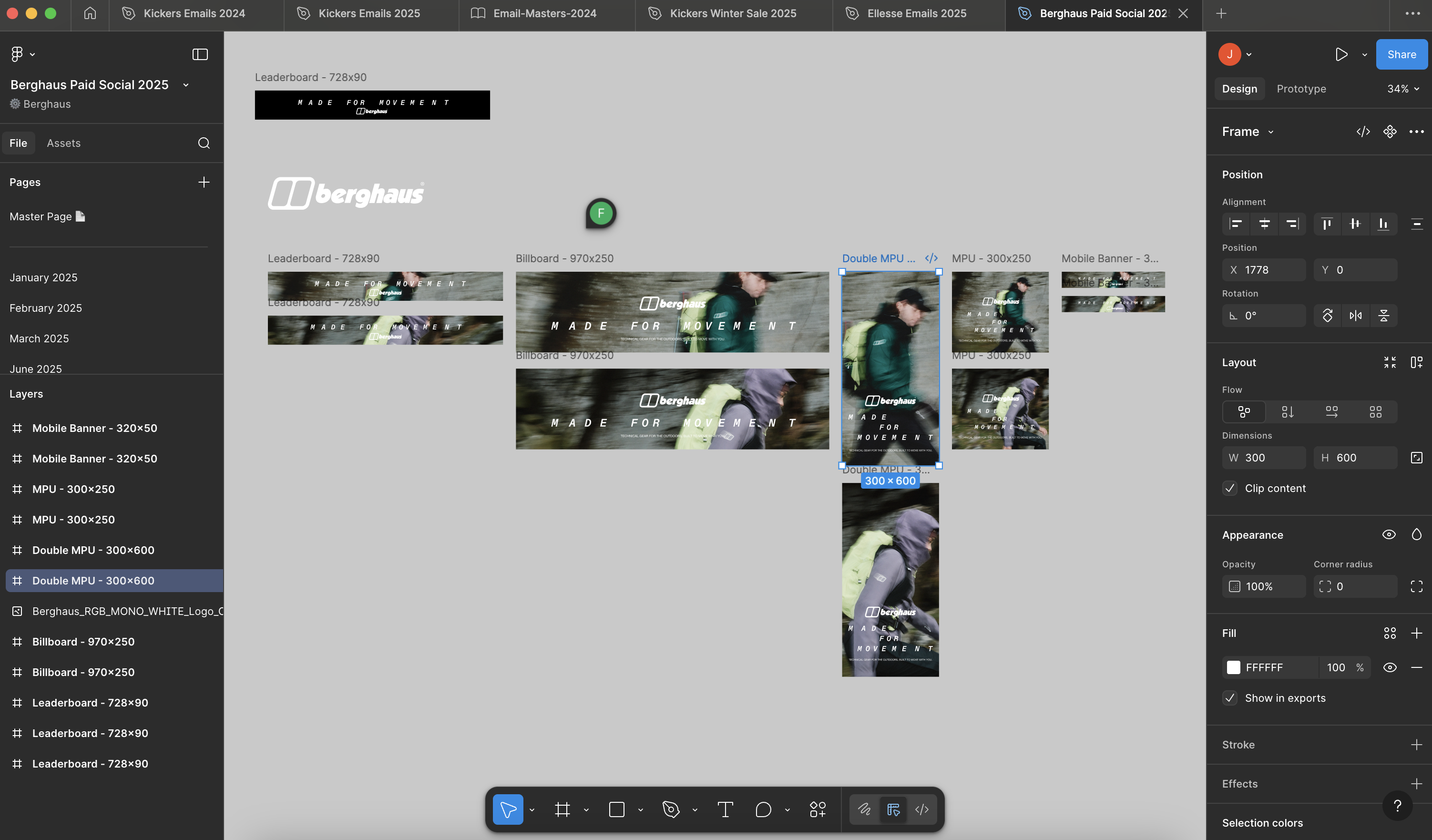
Task: Uncheck the Clip content checkbox
Action: tap(1230, 488)
